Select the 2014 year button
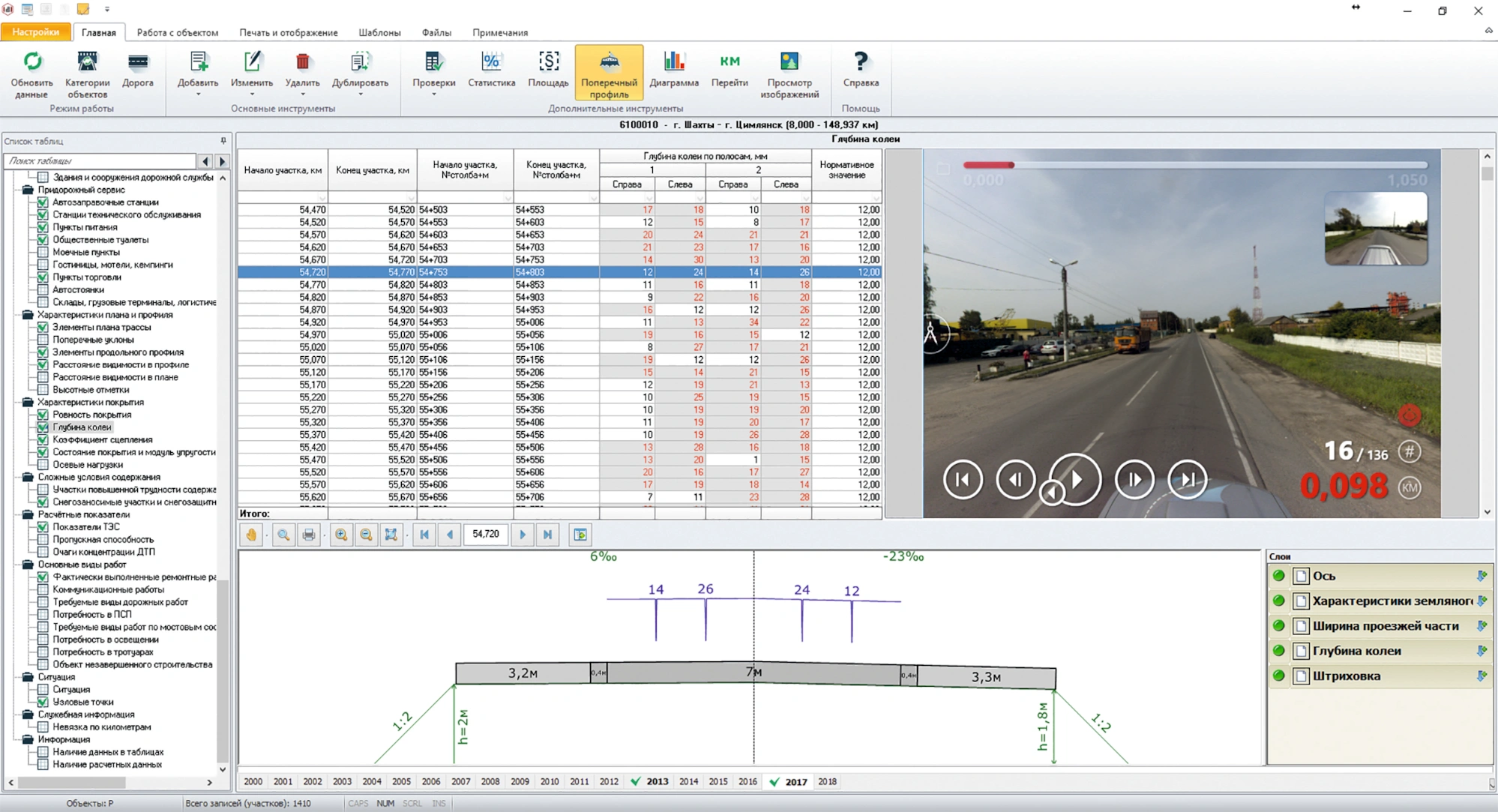The height and width of the screenshot is (812, 1498). tap(688, 781)
